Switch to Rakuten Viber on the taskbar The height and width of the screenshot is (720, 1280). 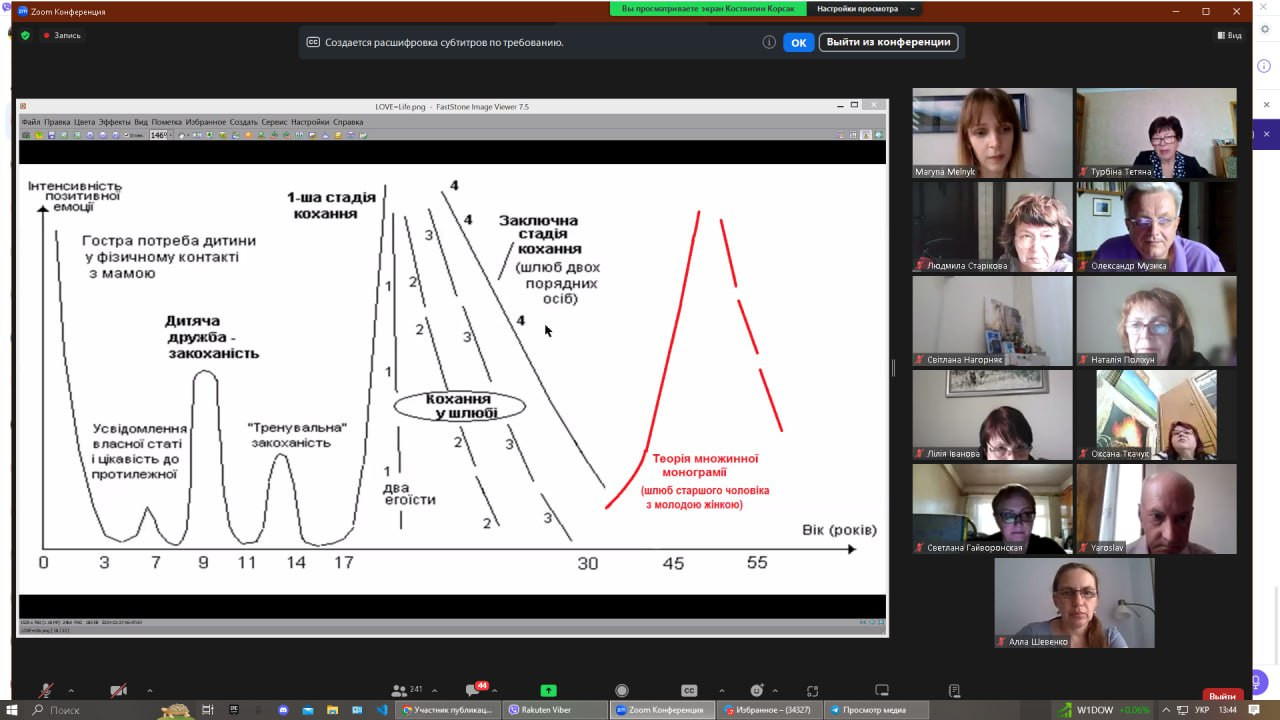(x=553, y=710)
